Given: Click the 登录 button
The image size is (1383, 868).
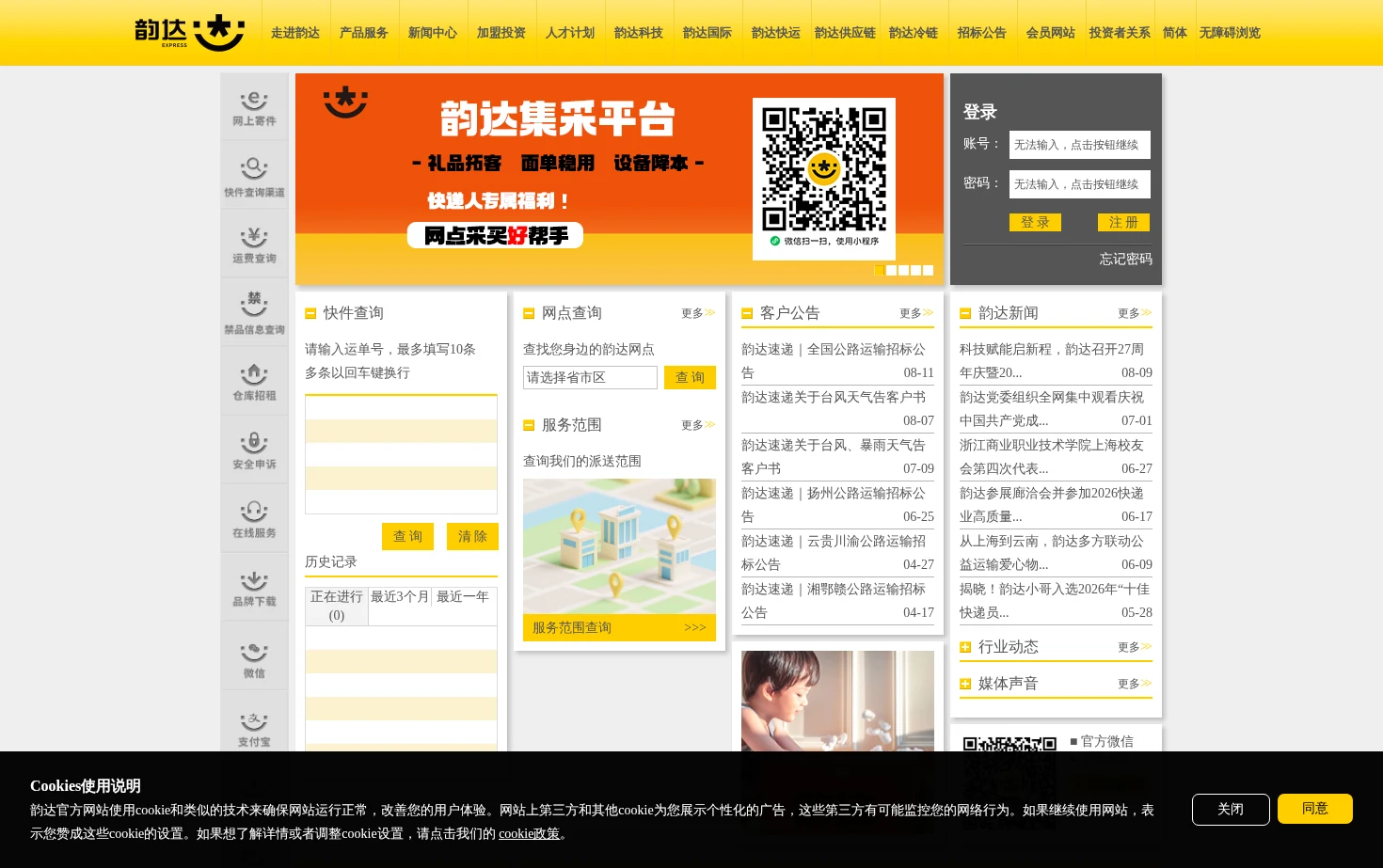Looking at the screenshot, I should [x=1035, y=223].
